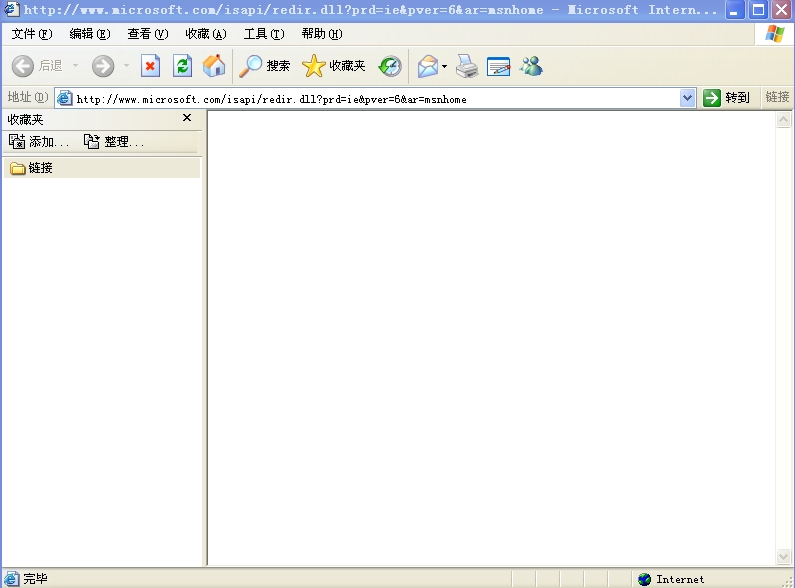
Task: Open the Messenger toolbar icon
Action: coord(531,66)
